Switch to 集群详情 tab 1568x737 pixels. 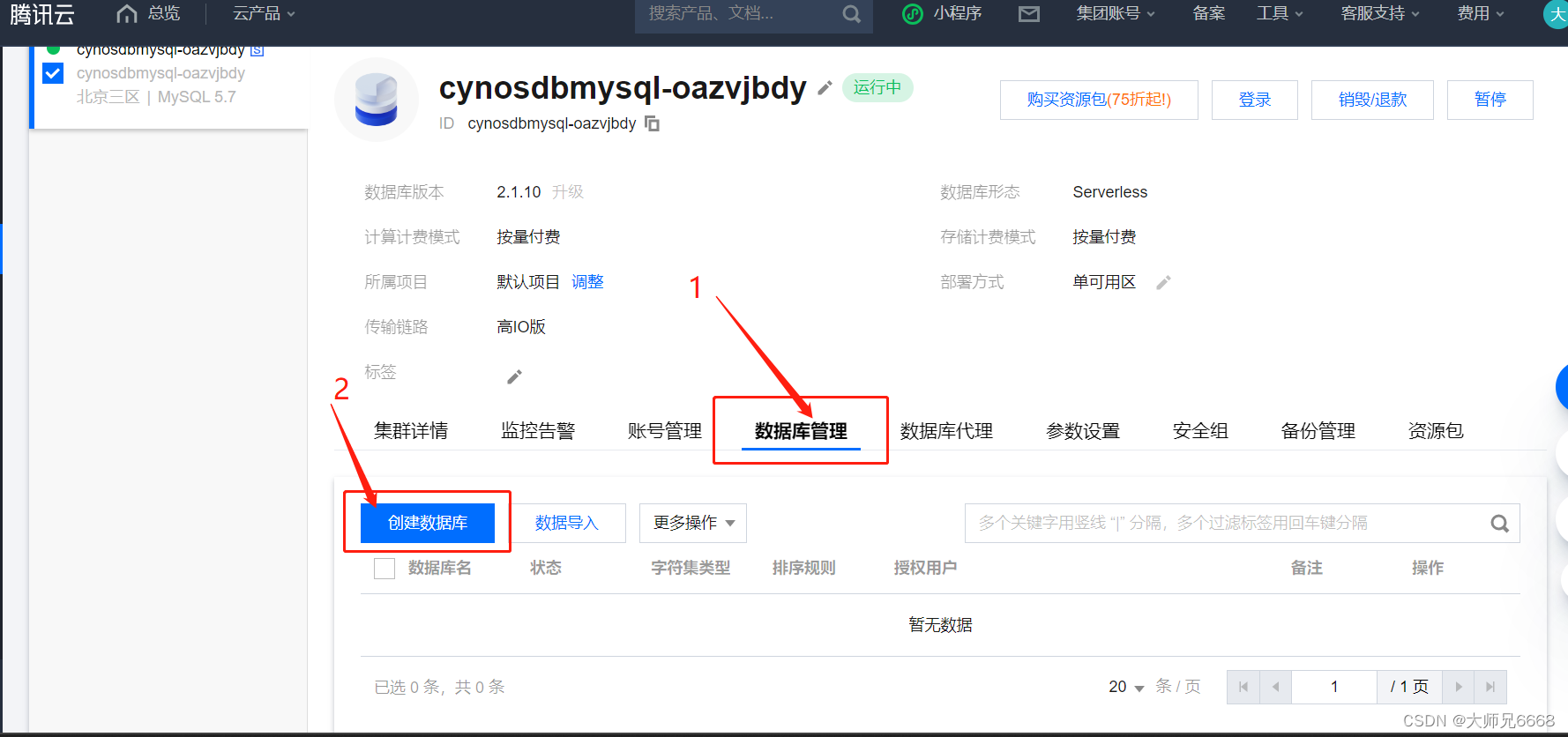(411, 431)
